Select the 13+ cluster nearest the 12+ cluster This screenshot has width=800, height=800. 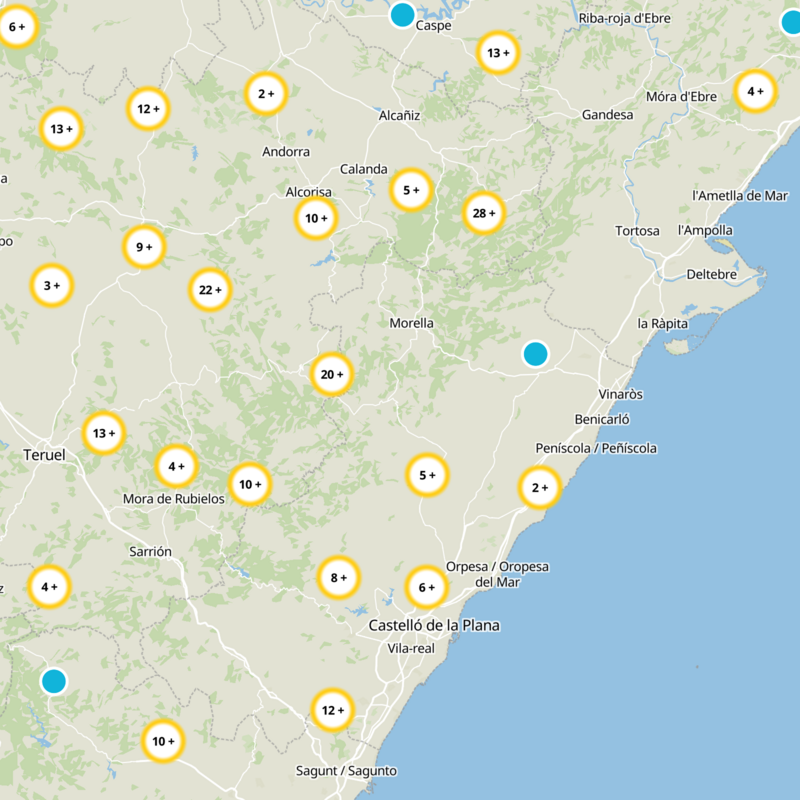click(61, 129)
